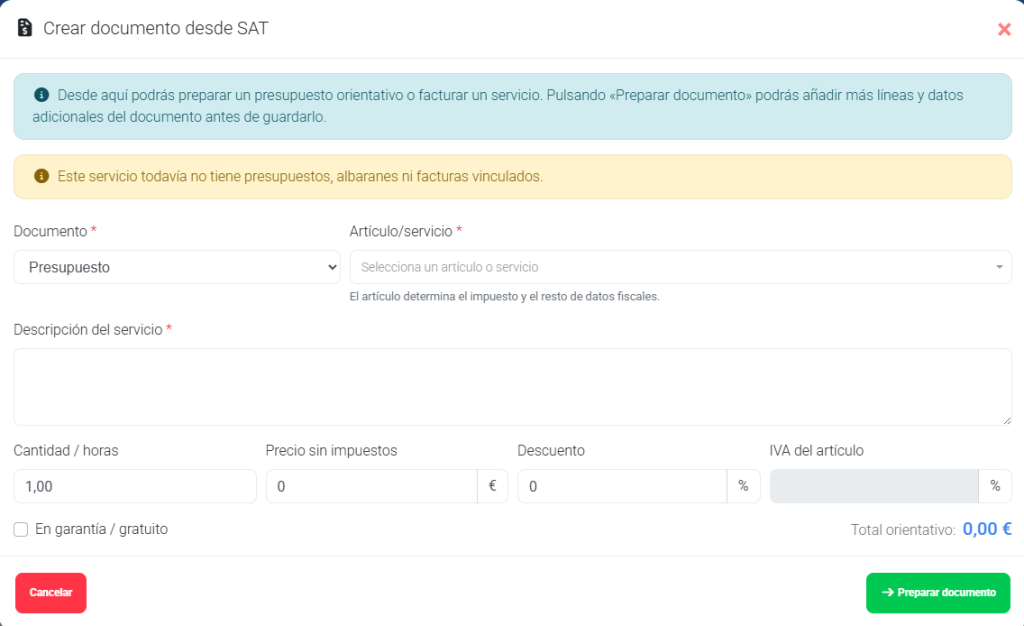Click the Cancelar button
The image size is (1024, 626).
tap(51, 593)
